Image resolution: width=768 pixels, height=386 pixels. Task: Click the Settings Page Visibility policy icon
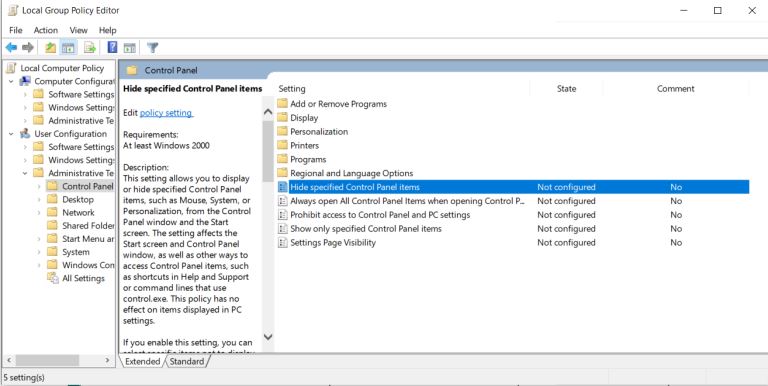283,242
